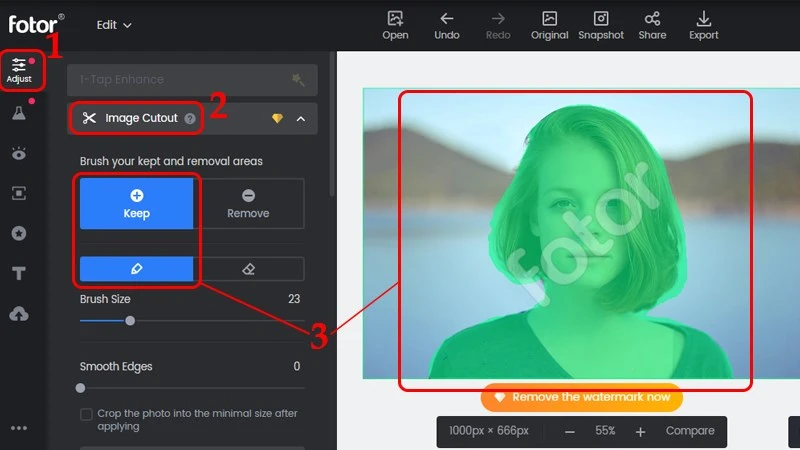Expand the Edit dropdown menu

114,25
